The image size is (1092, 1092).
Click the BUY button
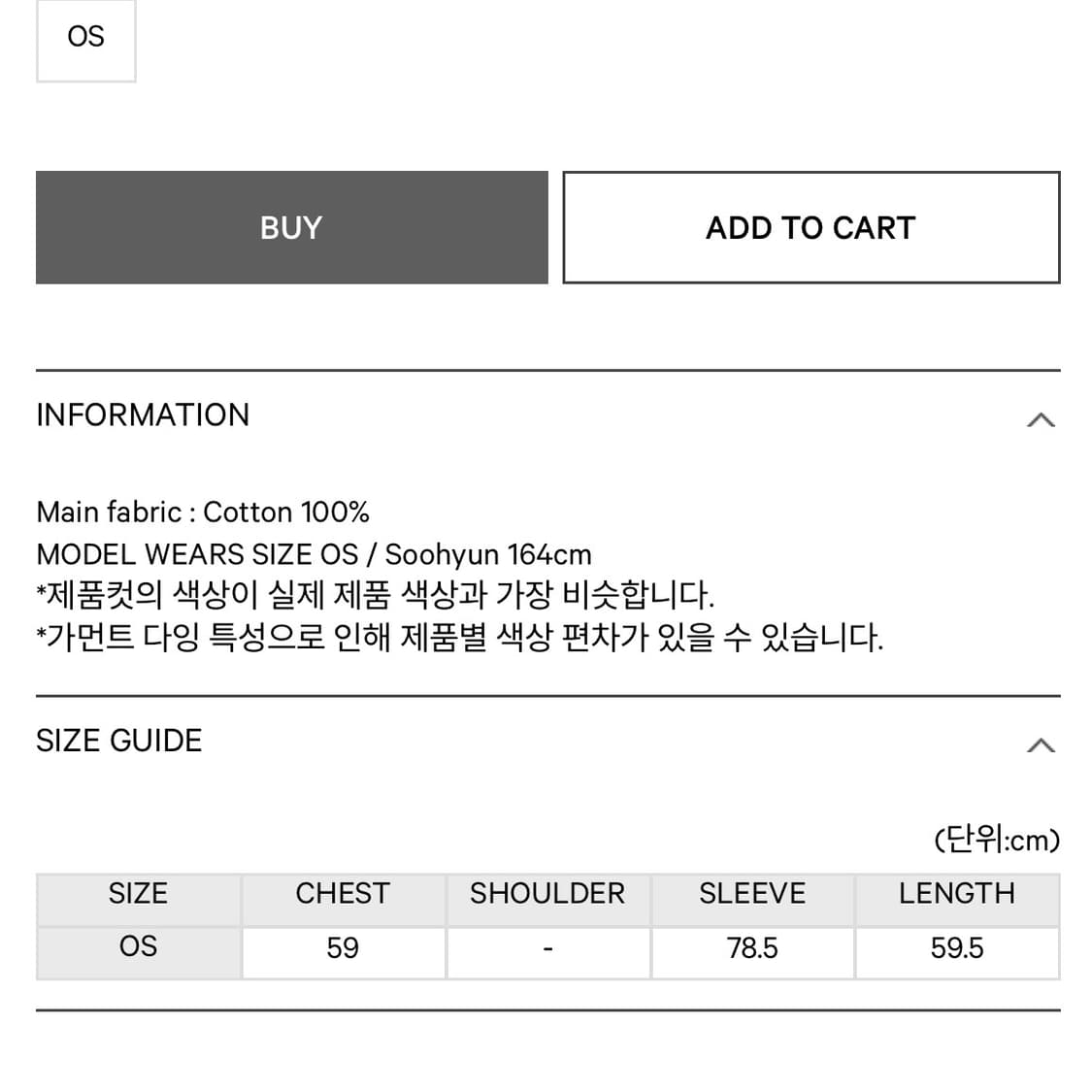pyautogui.click(x=291, y=227)
